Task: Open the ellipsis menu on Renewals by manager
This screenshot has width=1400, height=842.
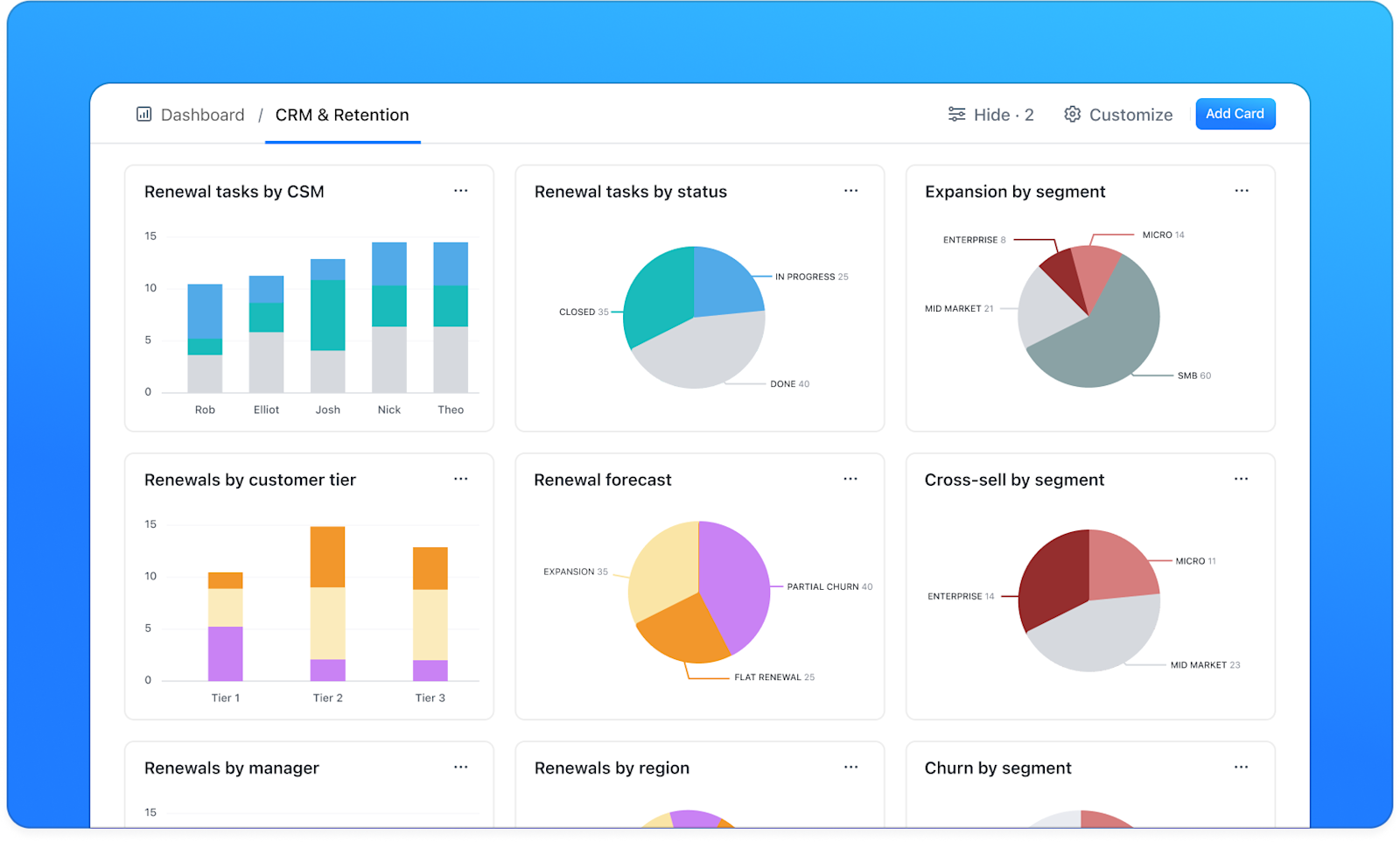Action: click(x=461, y=766)
